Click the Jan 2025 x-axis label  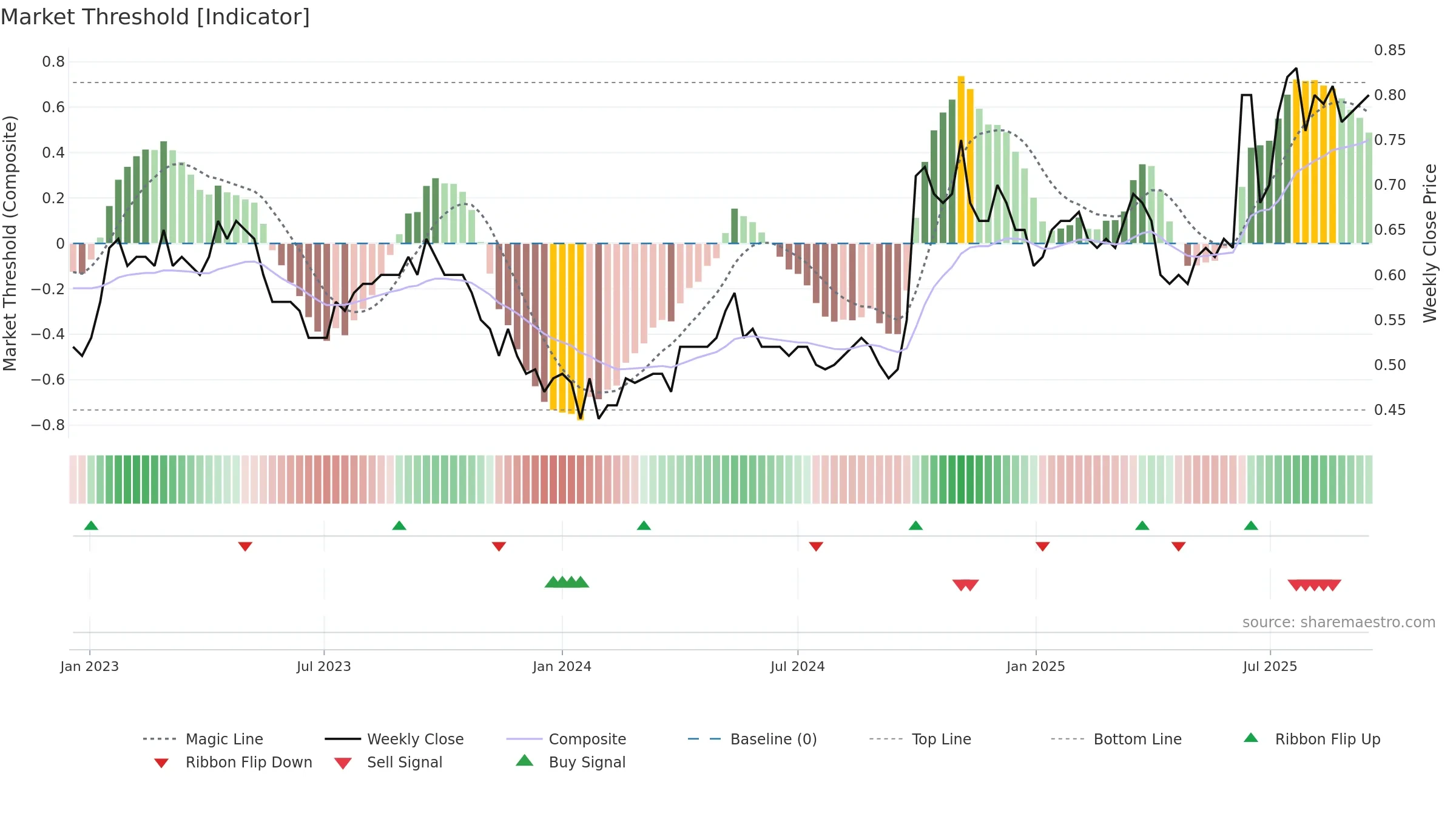click(x=1036, y=666)
